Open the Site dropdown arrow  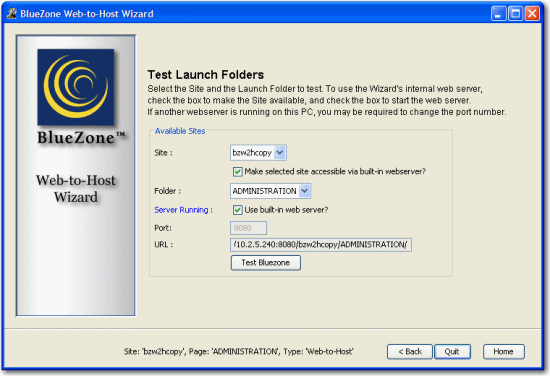[x=280, y=153]
